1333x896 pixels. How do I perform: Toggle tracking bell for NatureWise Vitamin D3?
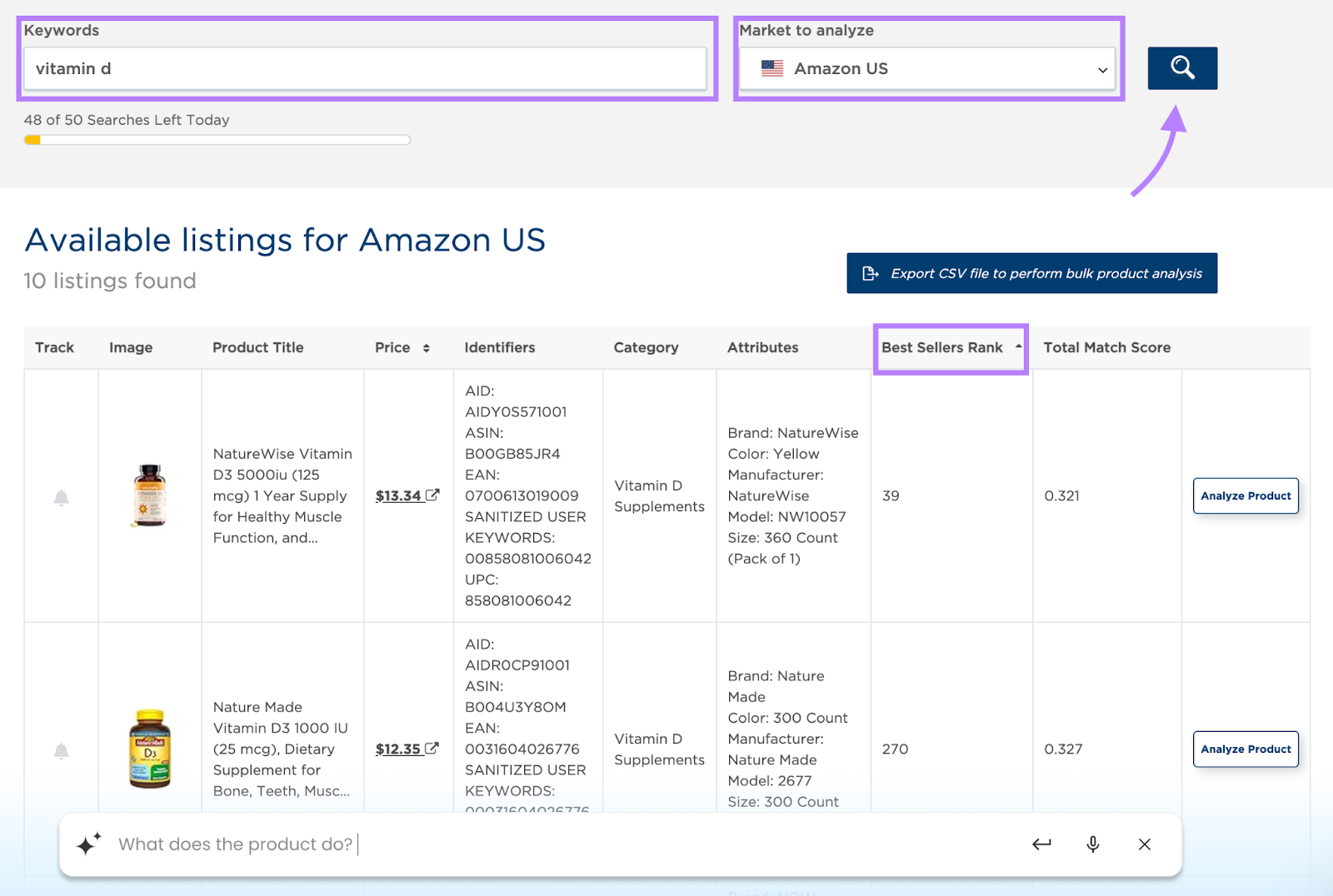61,497
